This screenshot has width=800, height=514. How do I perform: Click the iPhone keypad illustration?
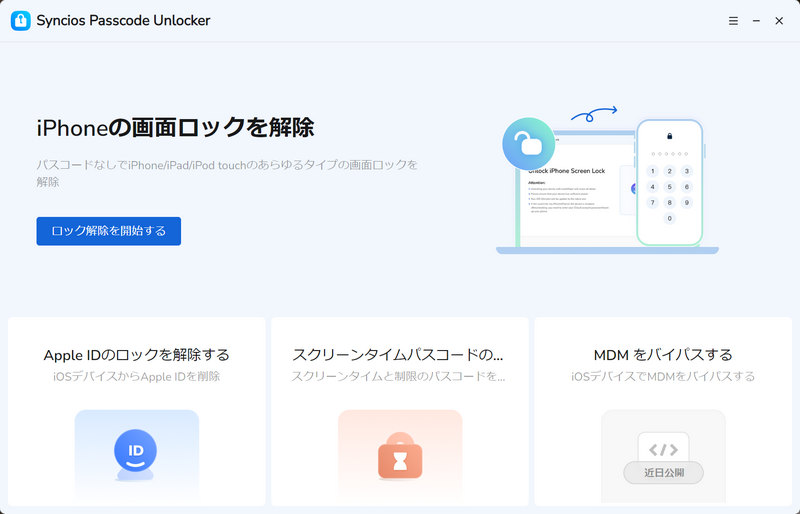pos(669,183)
